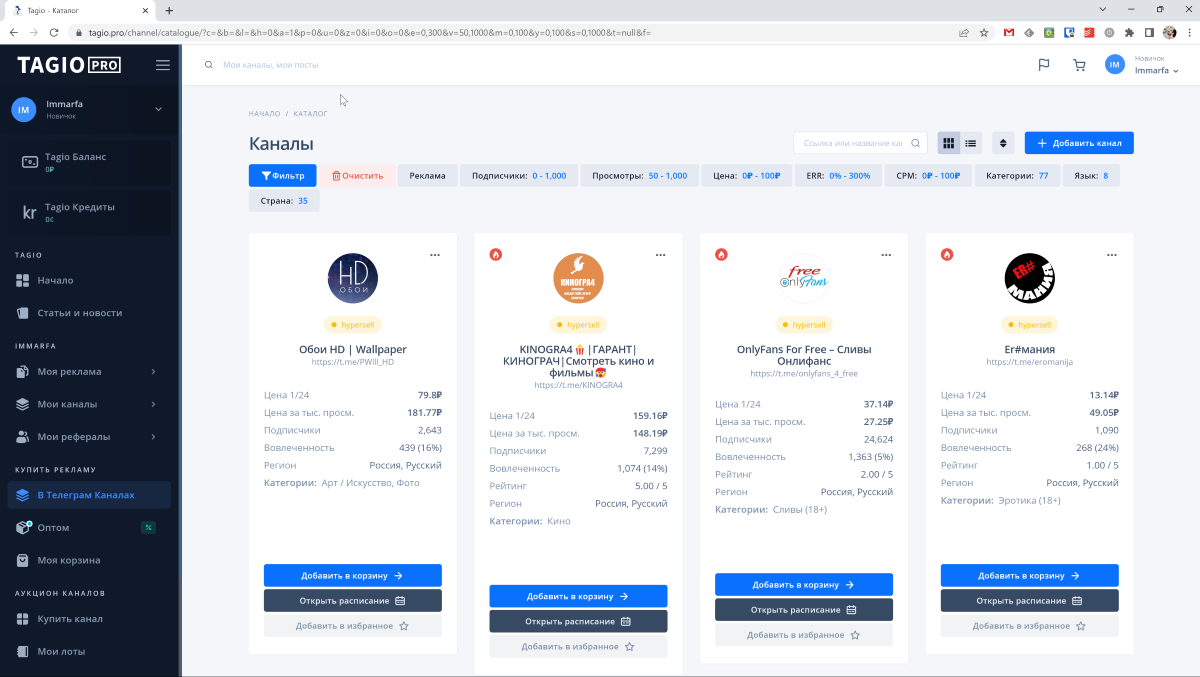Open the Страна 35 country filter
The width and height of the screenshot is (1200, 677).
(x=284, y=200)
